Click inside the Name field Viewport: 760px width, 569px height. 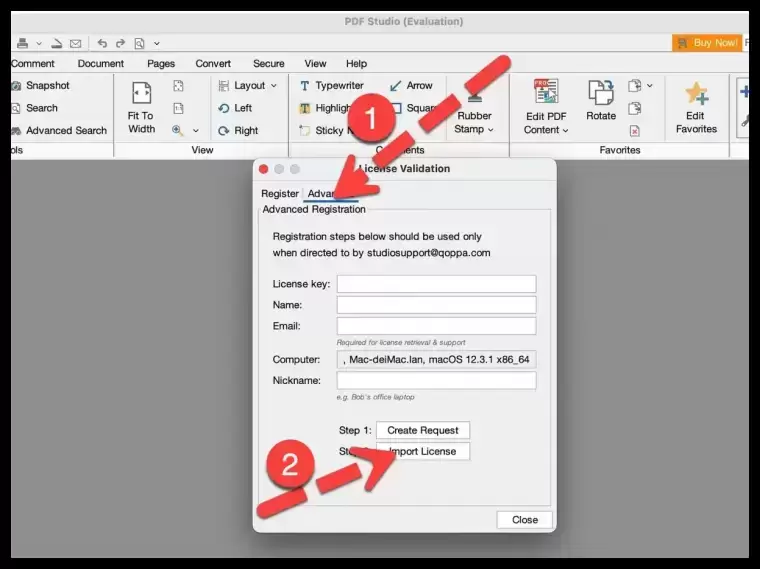436,305
